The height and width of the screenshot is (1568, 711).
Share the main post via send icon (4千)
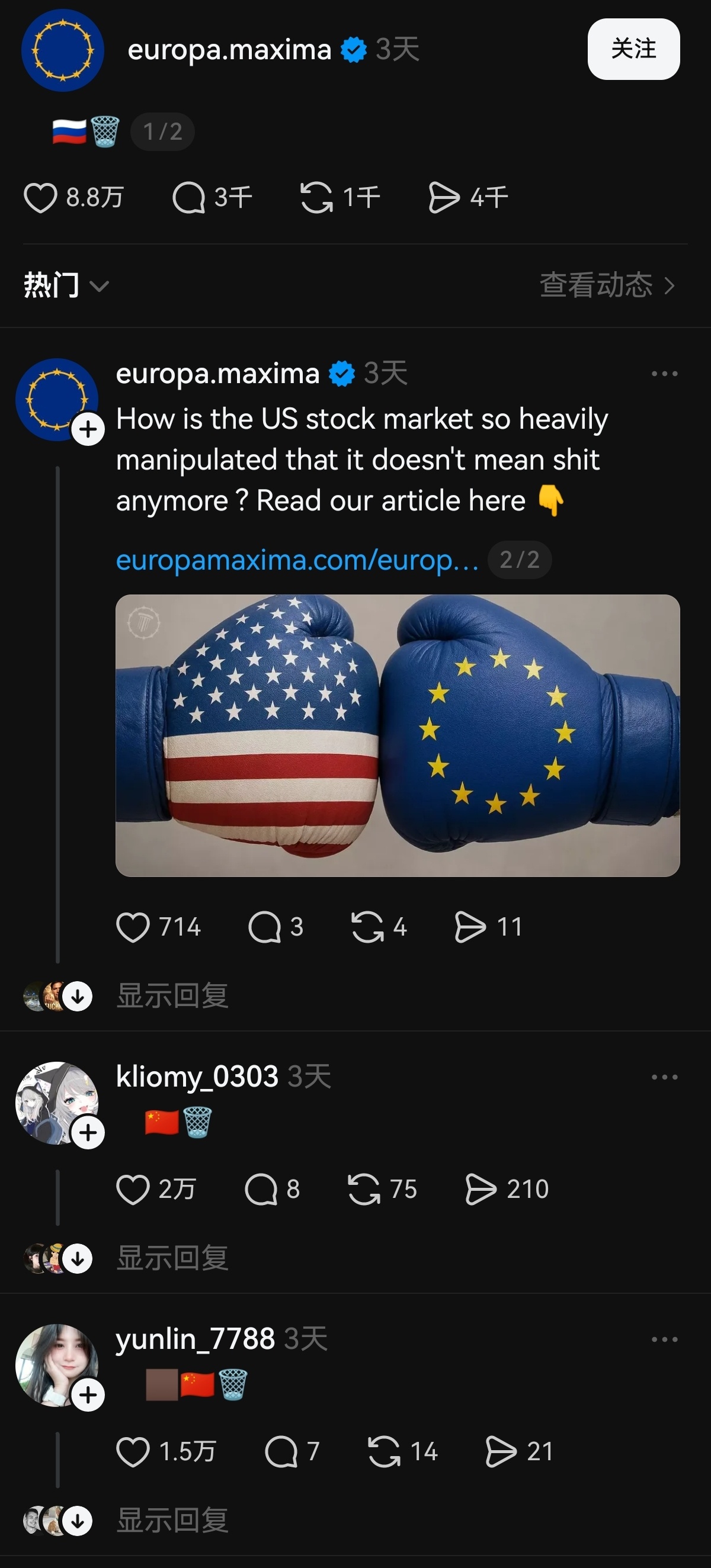(444, 198)
